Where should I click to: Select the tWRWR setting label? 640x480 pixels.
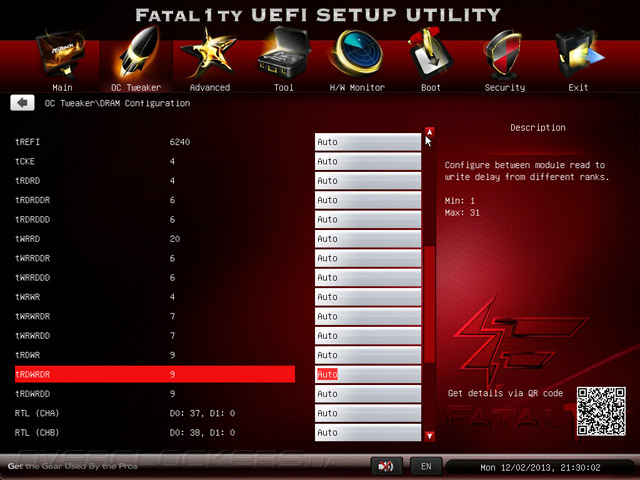pos(27,297)
